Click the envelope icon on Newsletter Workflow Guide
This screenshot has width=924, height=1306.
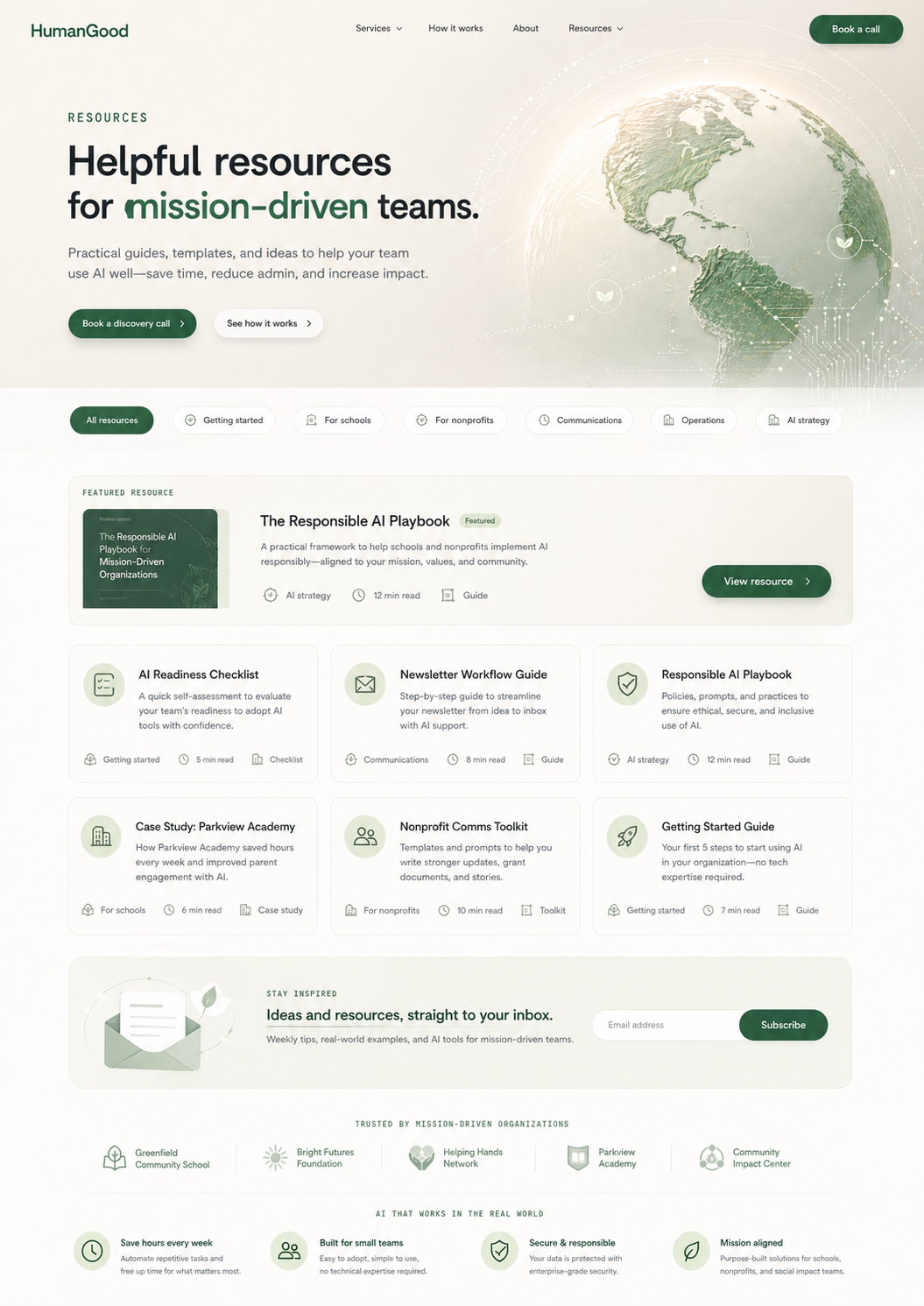(364, 684)
